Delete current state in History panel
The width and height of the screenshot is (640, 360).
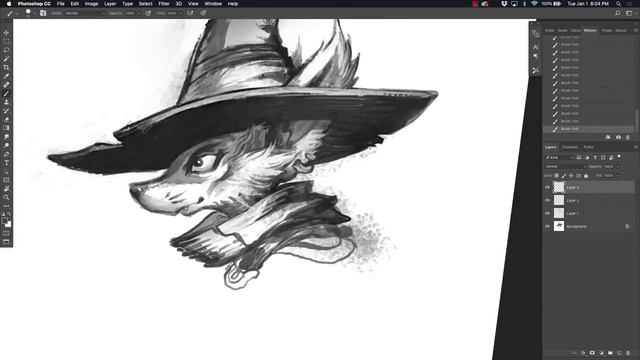coord(628,137)
